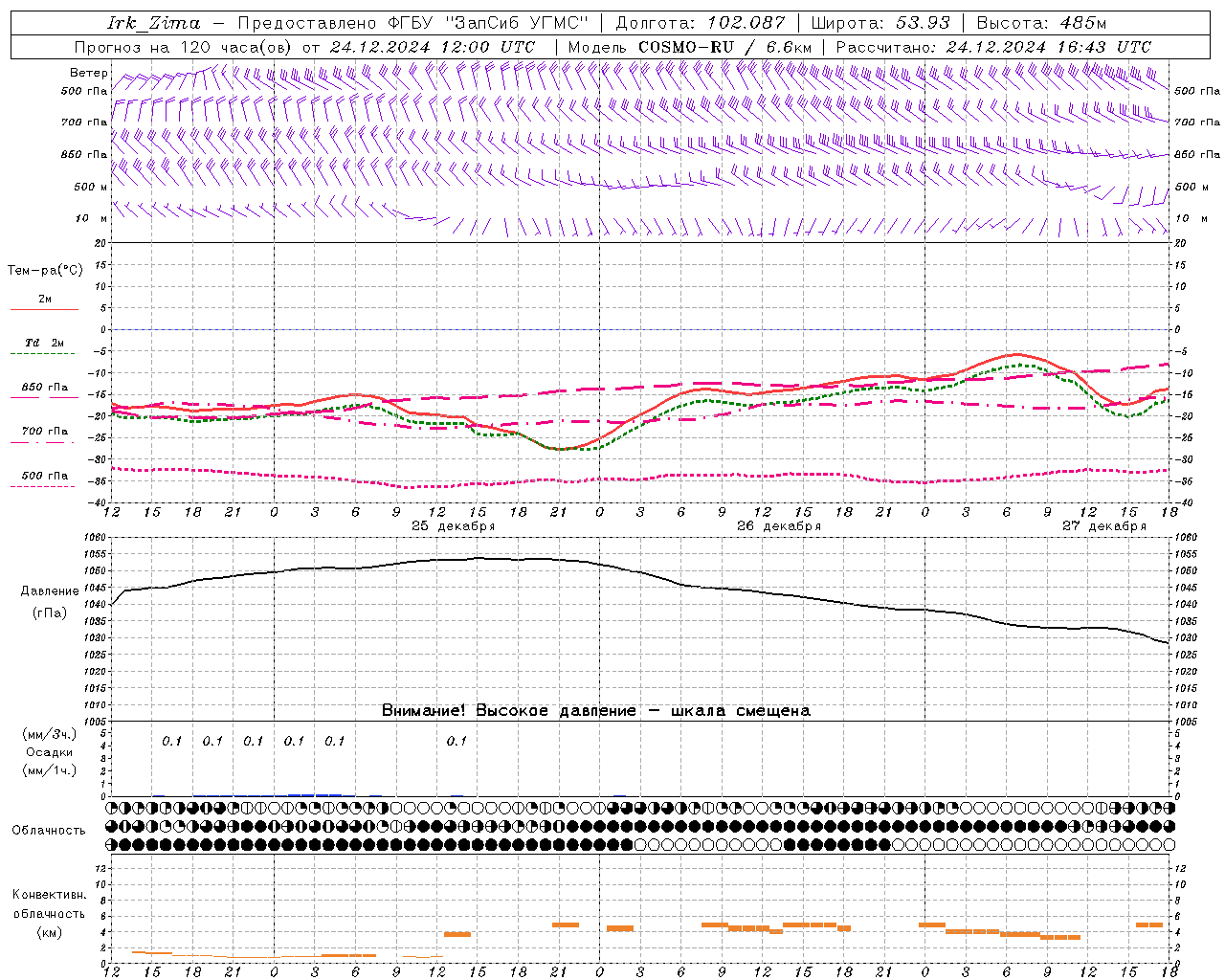Click the '10 м' wind level label on left
This screenshot has height=980, width=1225.
91,218
